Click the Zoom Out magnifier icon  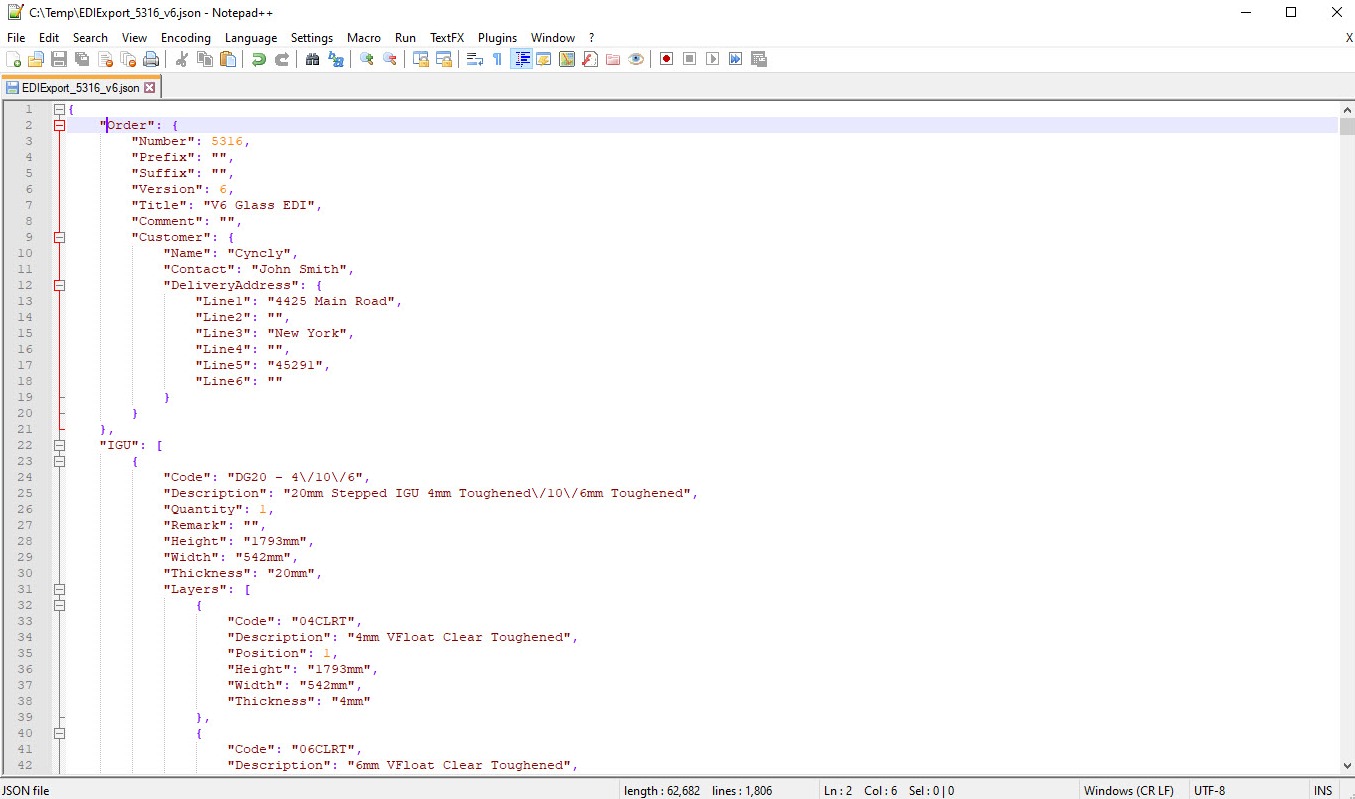point(390,60)
